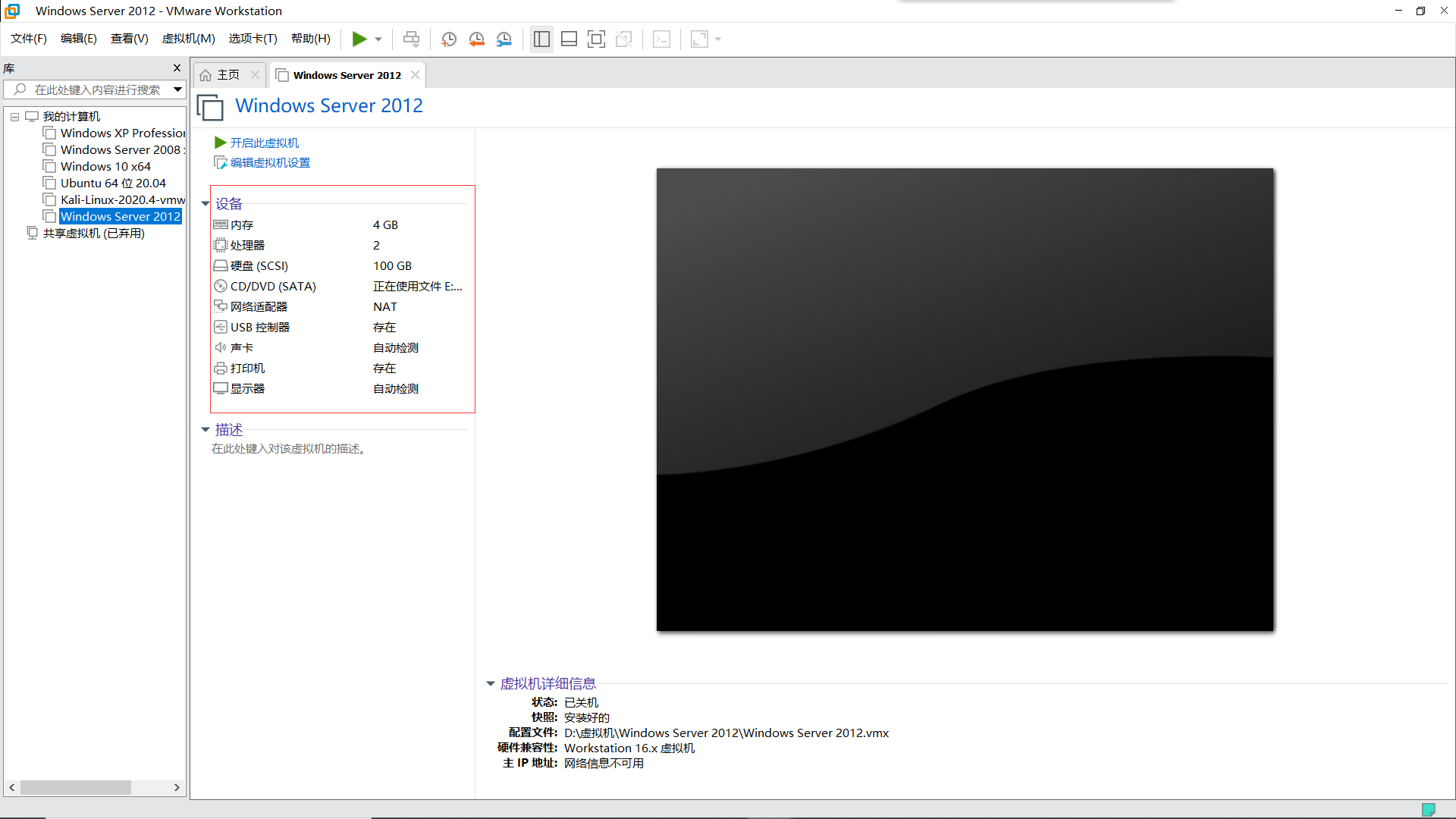Click the send Ctrl+Alt+Del toolbar icon
1456x819 pixels.
pos(411,39)
